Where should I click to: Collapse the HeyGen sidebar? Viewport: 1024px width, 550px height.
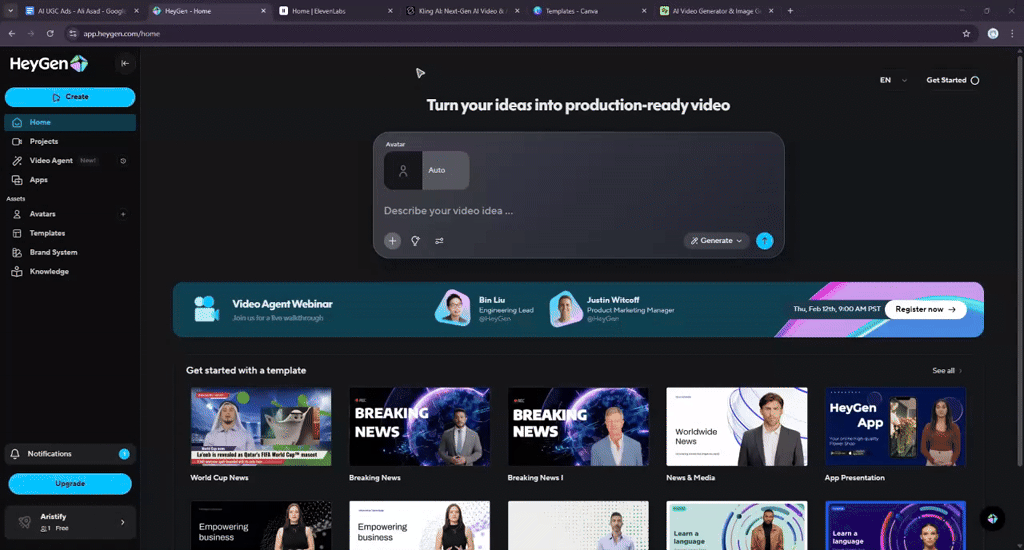pyautogui.click(x=125, y=63)
